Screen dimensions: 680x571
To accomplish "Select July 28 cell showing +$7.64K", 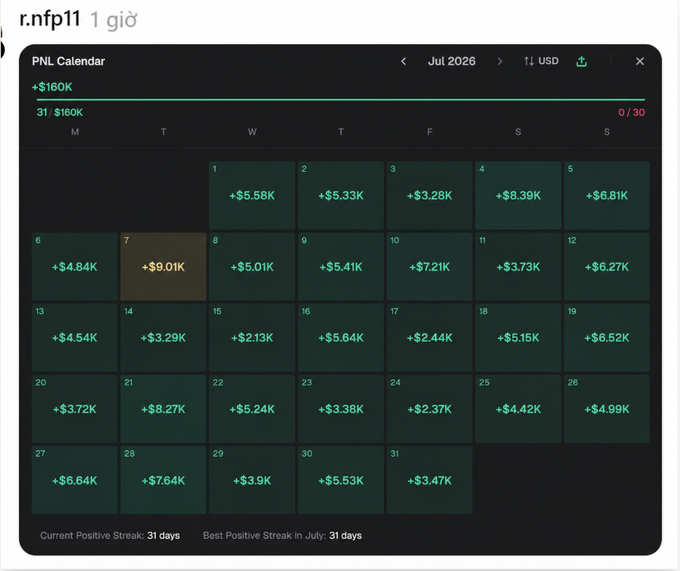I will (x=163, y=480).
